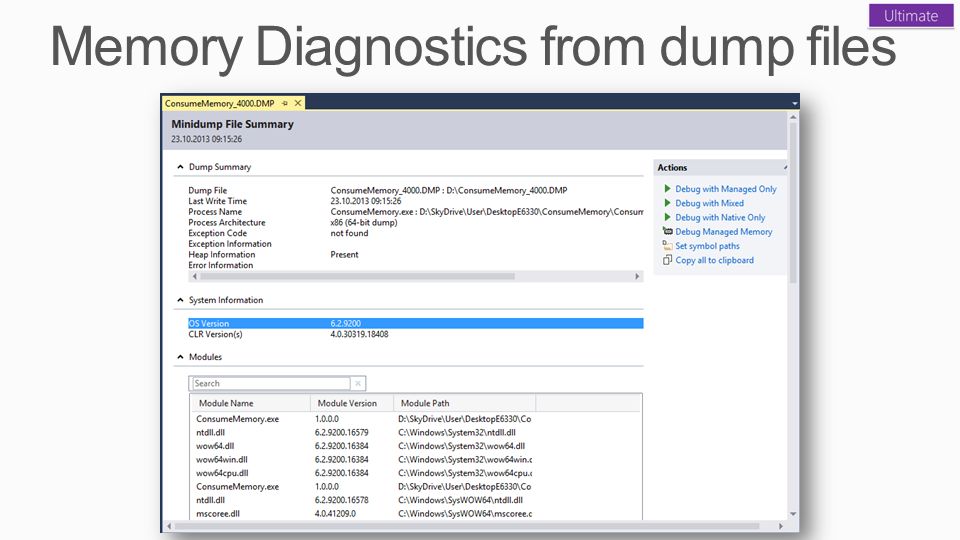Collapse the System Information section
Viewport: 960px width, 540px height.
pos(180,300)
